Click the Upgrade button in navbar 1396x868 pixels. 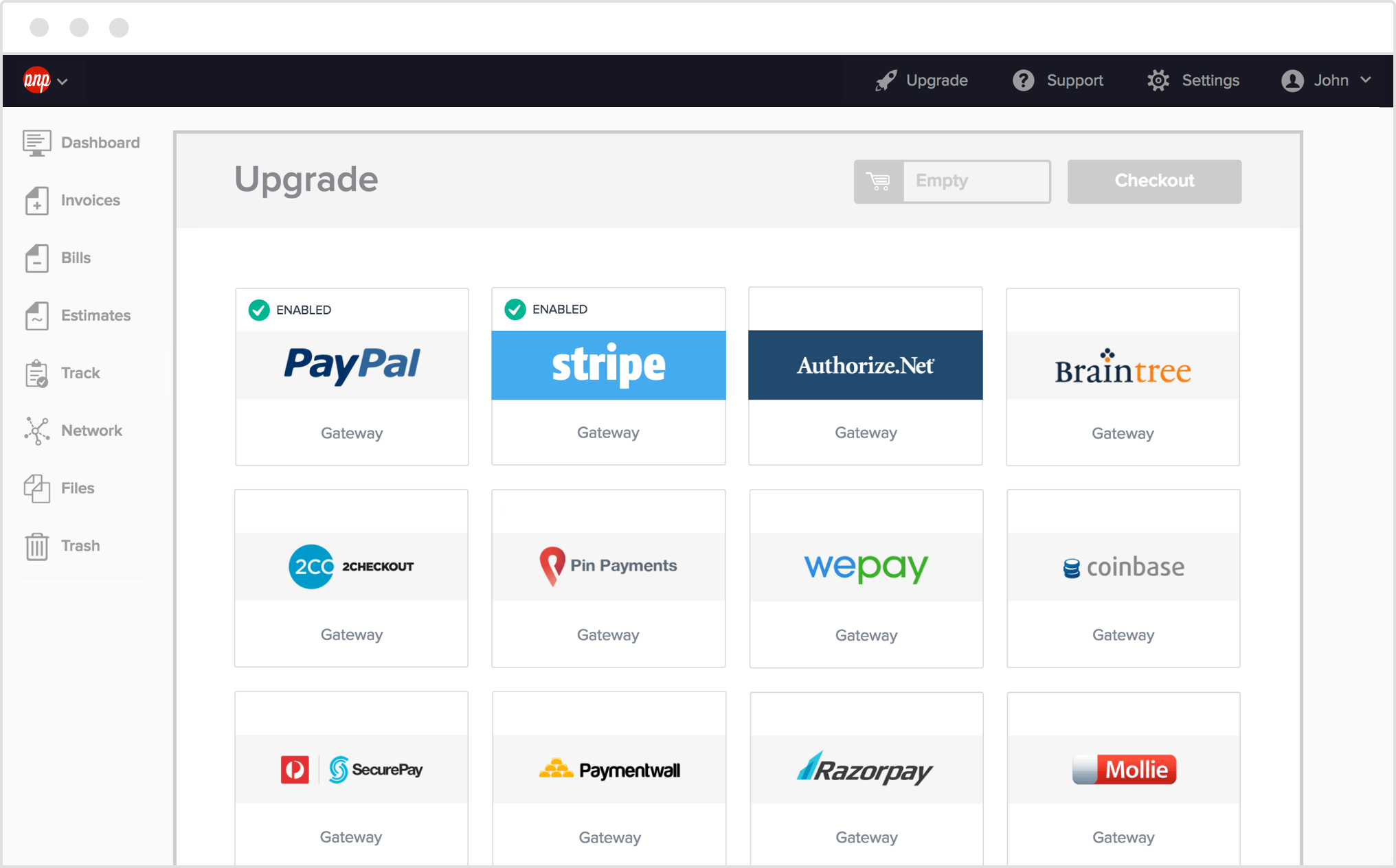[x=922, y=81]
